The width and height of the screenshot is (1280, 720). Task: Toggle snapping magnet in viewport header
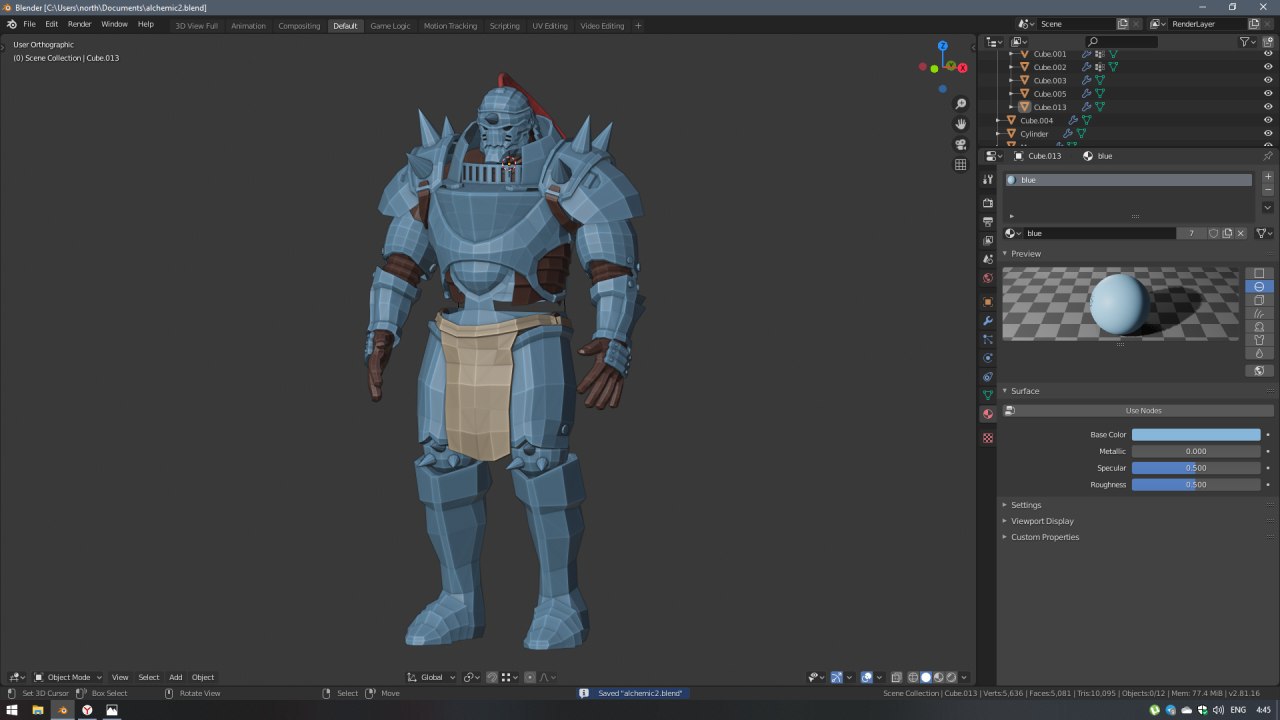coord(492,677)
